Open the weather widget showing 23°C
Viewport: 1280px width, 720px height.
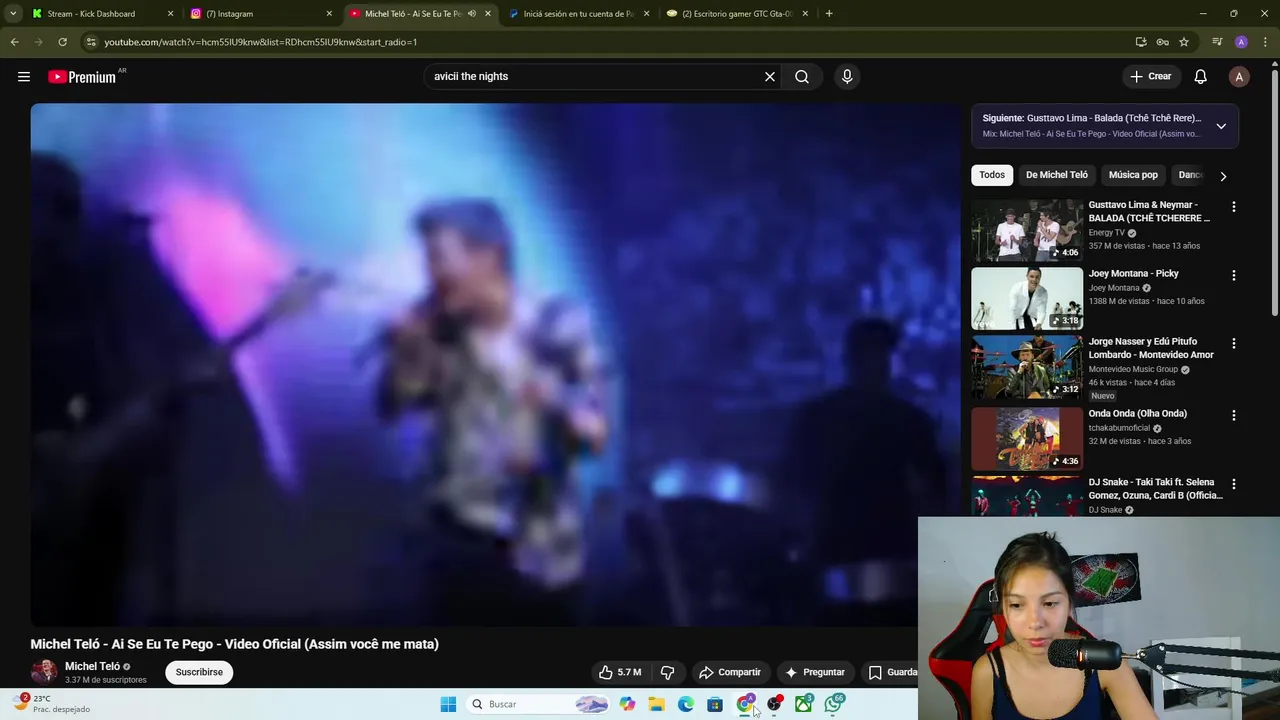tap(50, 704)
